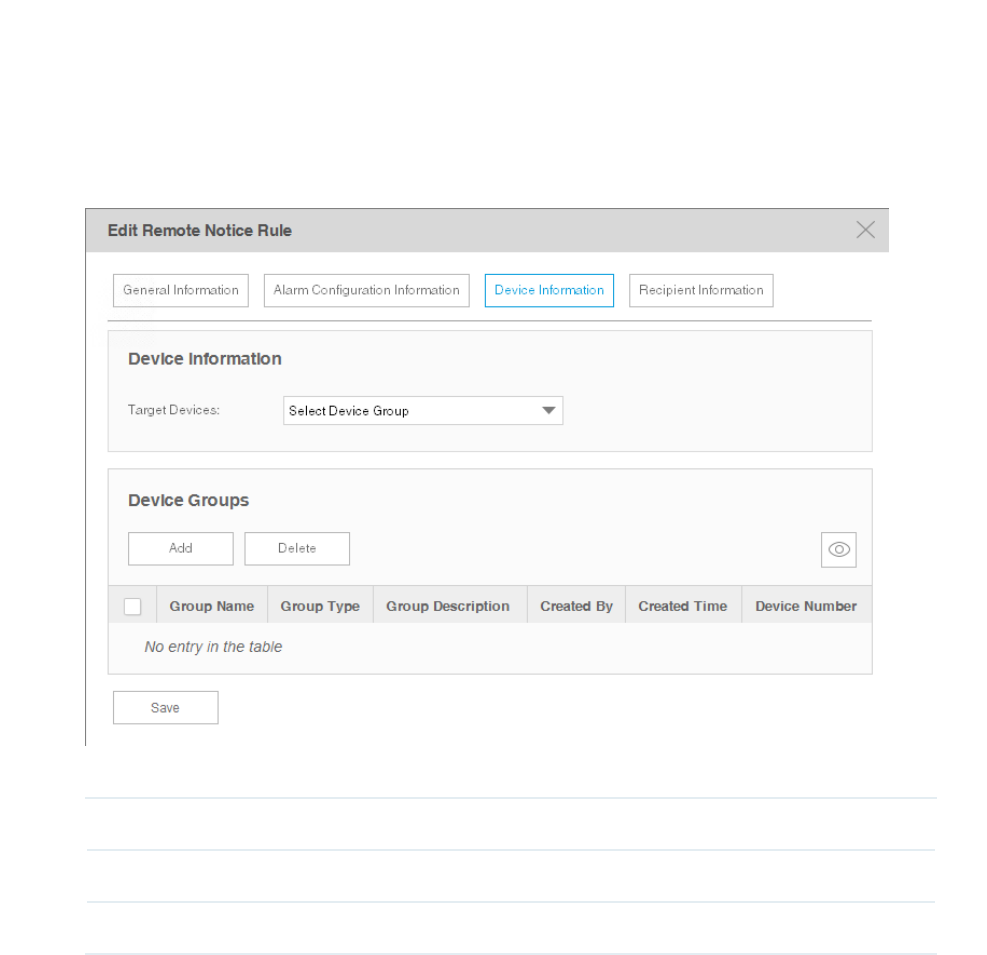Open the Alarm Configuration Information tab
Image resolution: width=987 pixels, height=955 pixels.
pyautogui.click(x=366, y=290)
